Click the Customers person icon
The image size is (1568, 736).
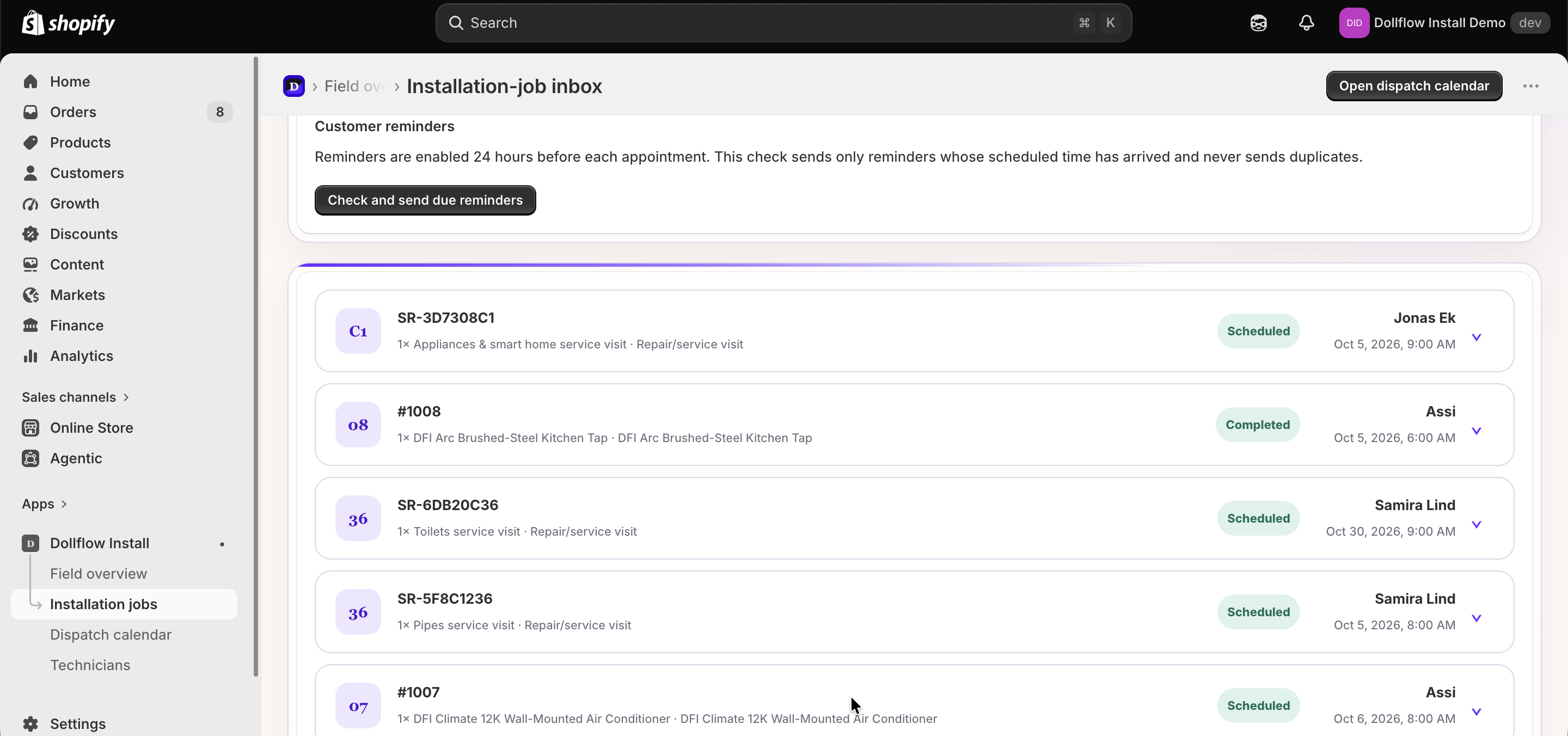click(30, 173)
